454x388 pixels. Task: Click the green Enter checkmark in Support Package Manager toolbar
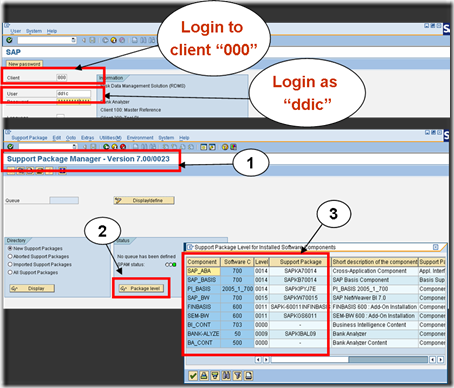click(x=10, y=147)
